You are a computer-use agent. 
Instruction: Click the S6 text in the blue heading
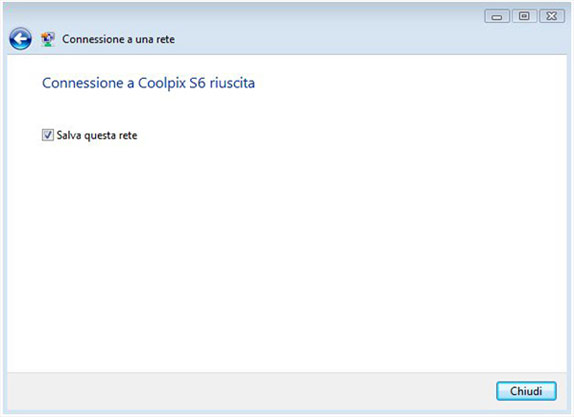coord(197,83)
